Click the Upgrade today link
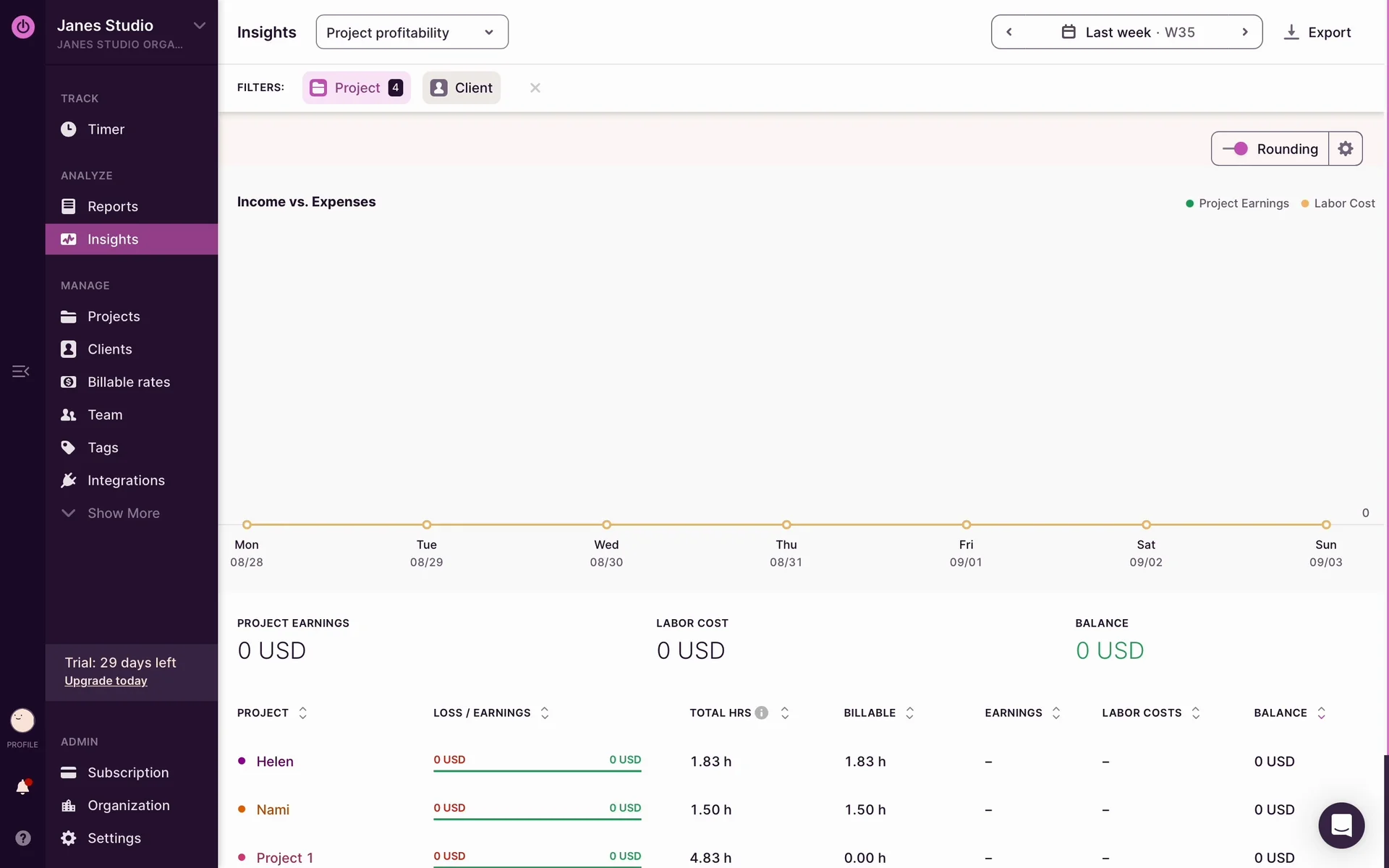The width and height of the screenshot is (1389, 868). 106,681
